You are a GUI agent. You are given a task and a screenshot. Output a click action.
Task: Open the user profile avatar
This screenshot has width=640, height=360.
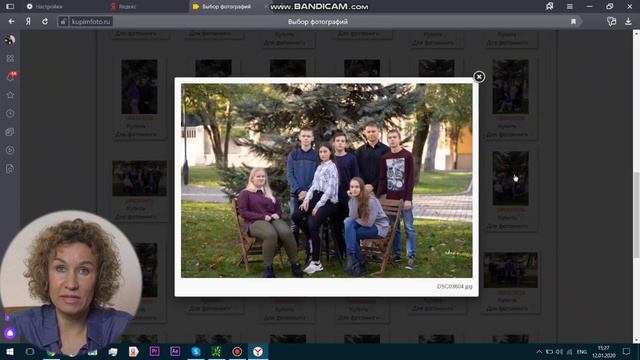(x=10, y=40)
